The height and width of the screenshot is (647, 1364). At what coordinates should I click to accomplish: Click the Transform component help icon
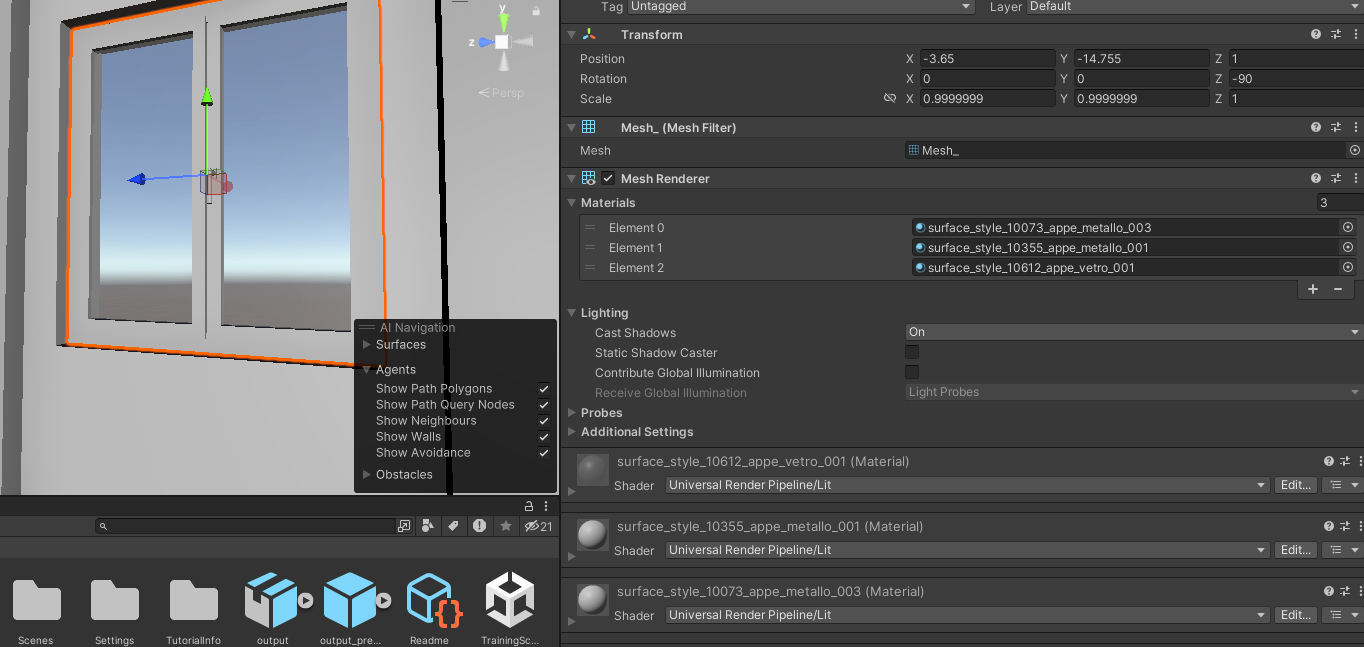(1315, 33)
